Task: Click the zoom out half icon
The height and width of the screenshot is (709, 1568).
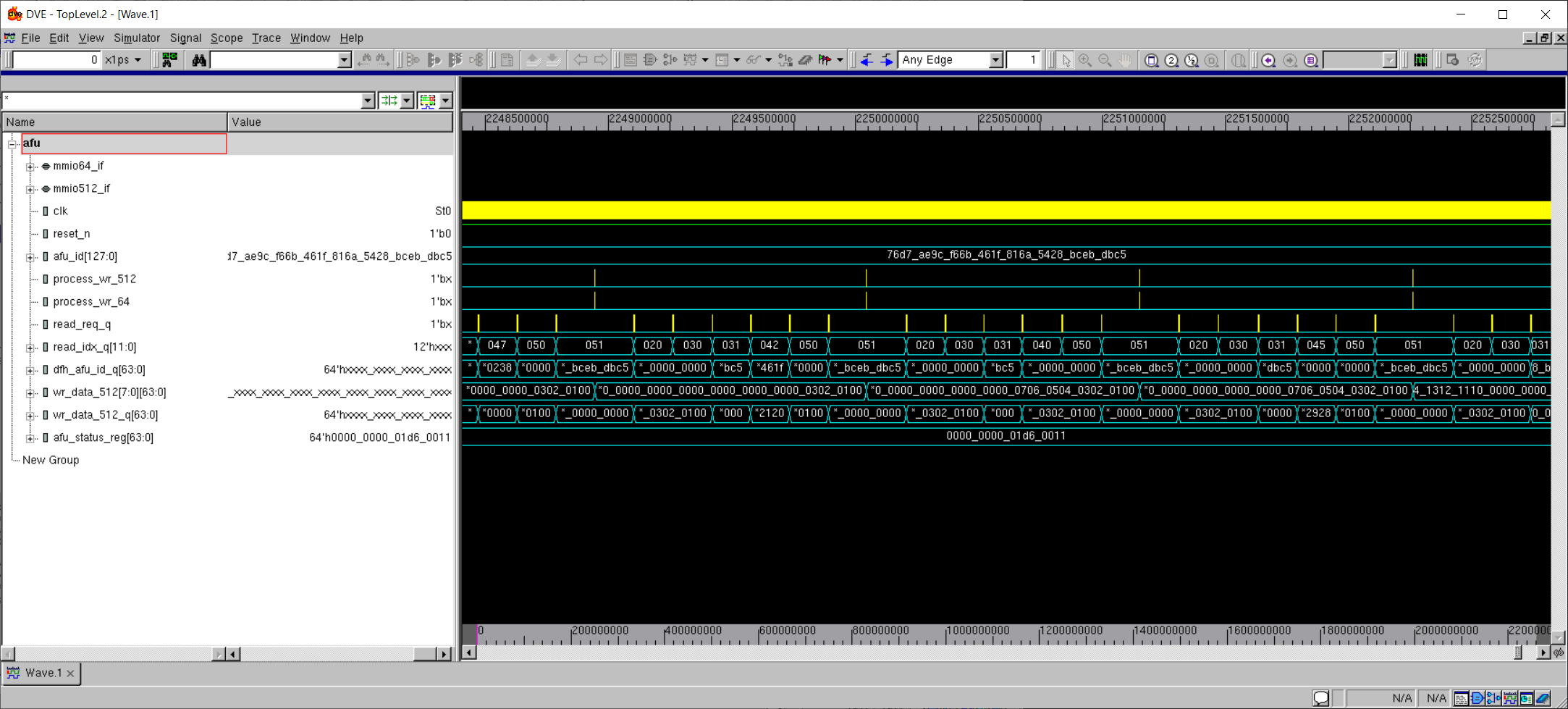Action: click(x=1192, y=60)
